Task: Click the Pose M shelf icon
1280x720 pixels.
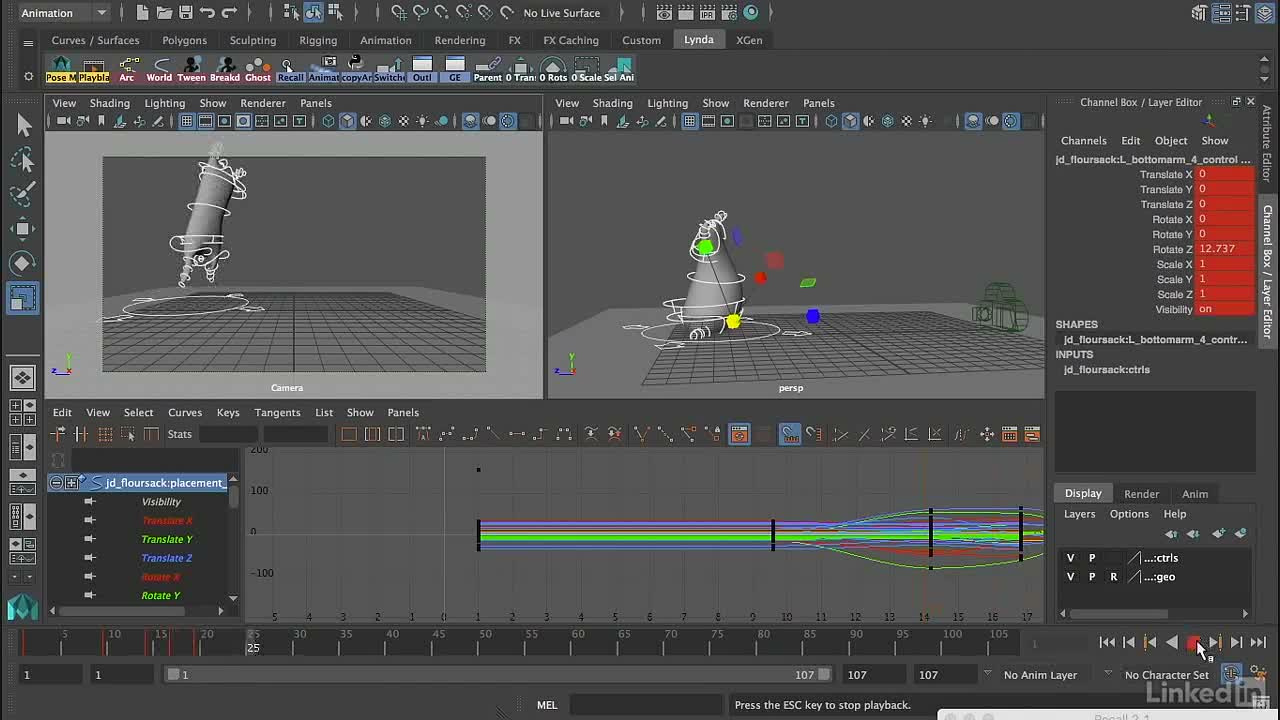Action: point(61,69)
